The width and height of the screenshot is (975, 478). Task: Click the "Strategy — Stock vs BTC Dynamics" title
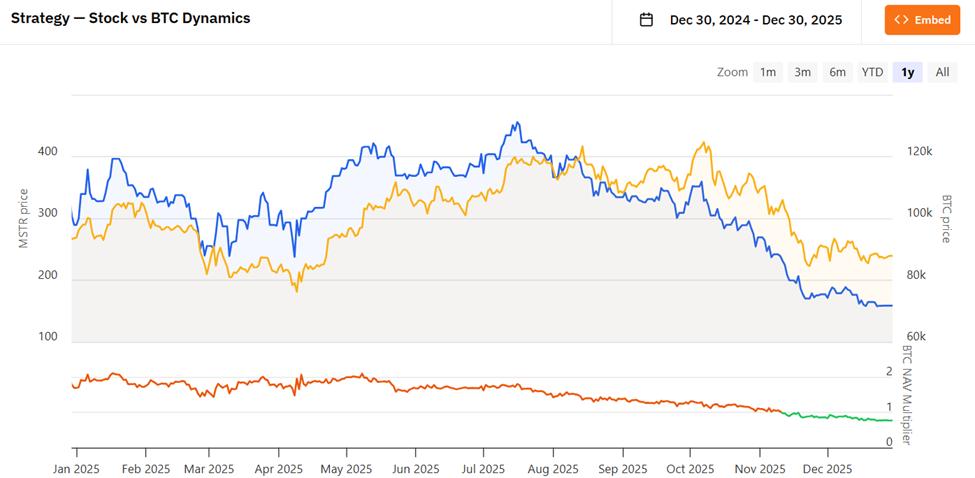click(131, 18)
